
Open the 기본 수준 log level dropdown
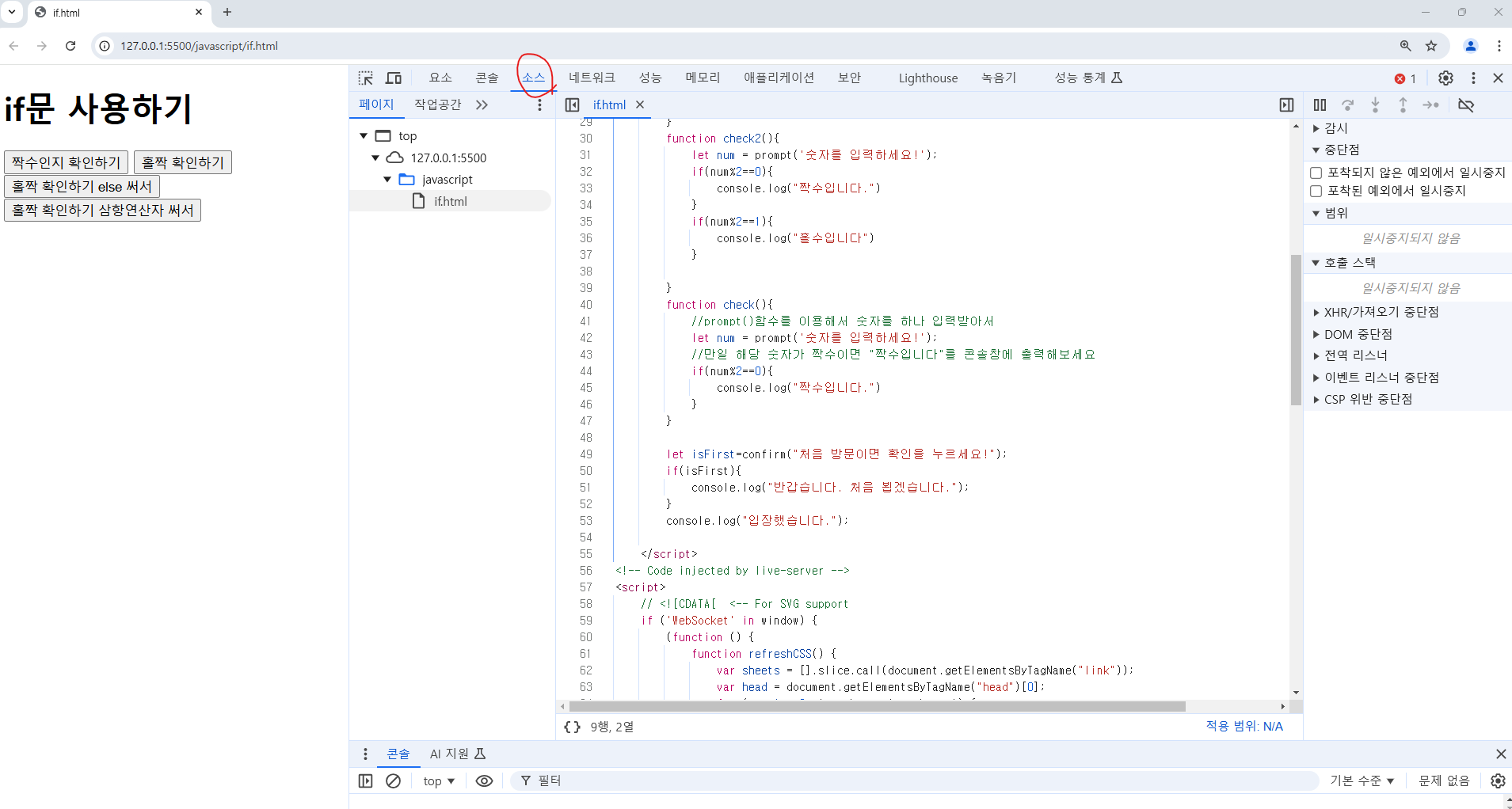(1362, 781)
